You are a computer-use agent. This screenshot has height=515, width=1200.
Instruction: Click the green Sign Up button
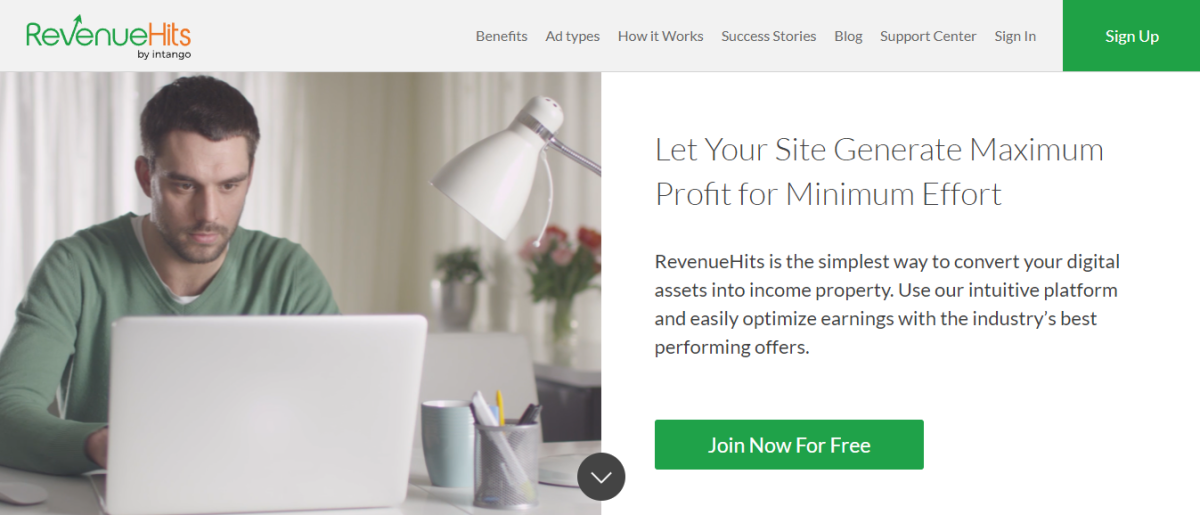point(1131,36)
